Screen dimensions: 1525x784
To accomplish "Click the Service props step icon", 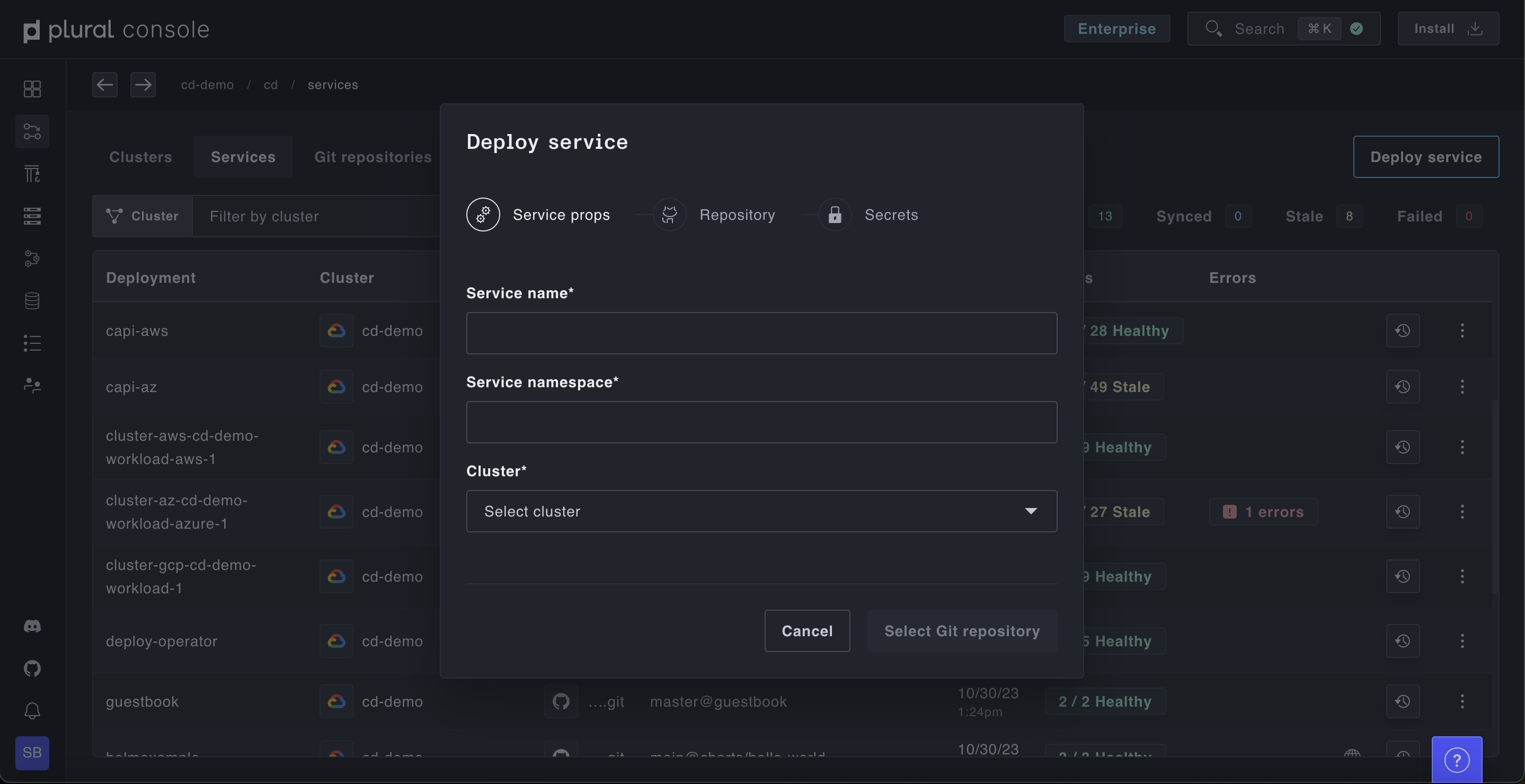I will 483,214.
